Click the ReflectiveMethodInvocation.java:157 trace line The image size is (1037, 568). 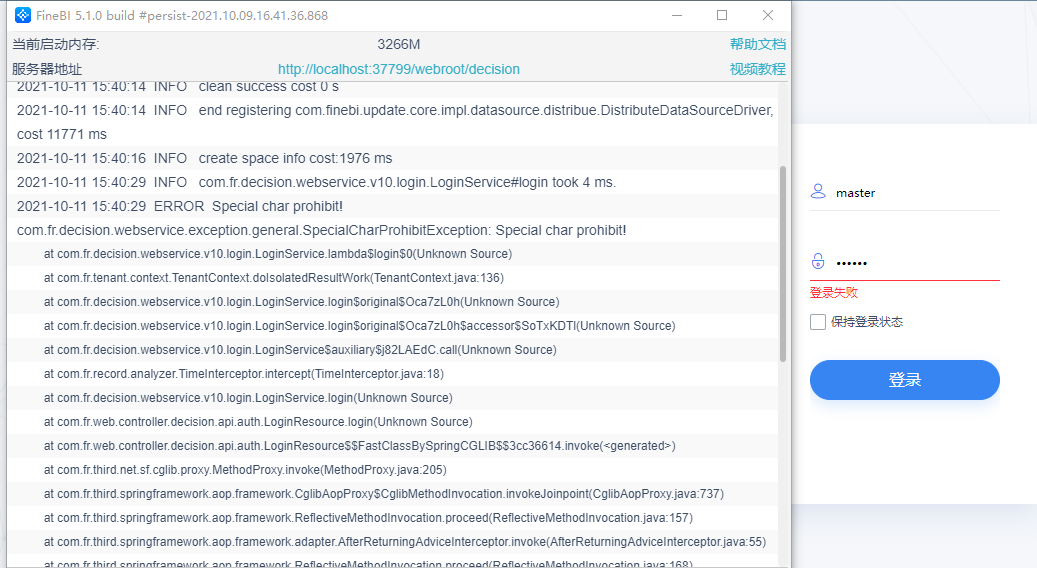click(x=368, y=518)
